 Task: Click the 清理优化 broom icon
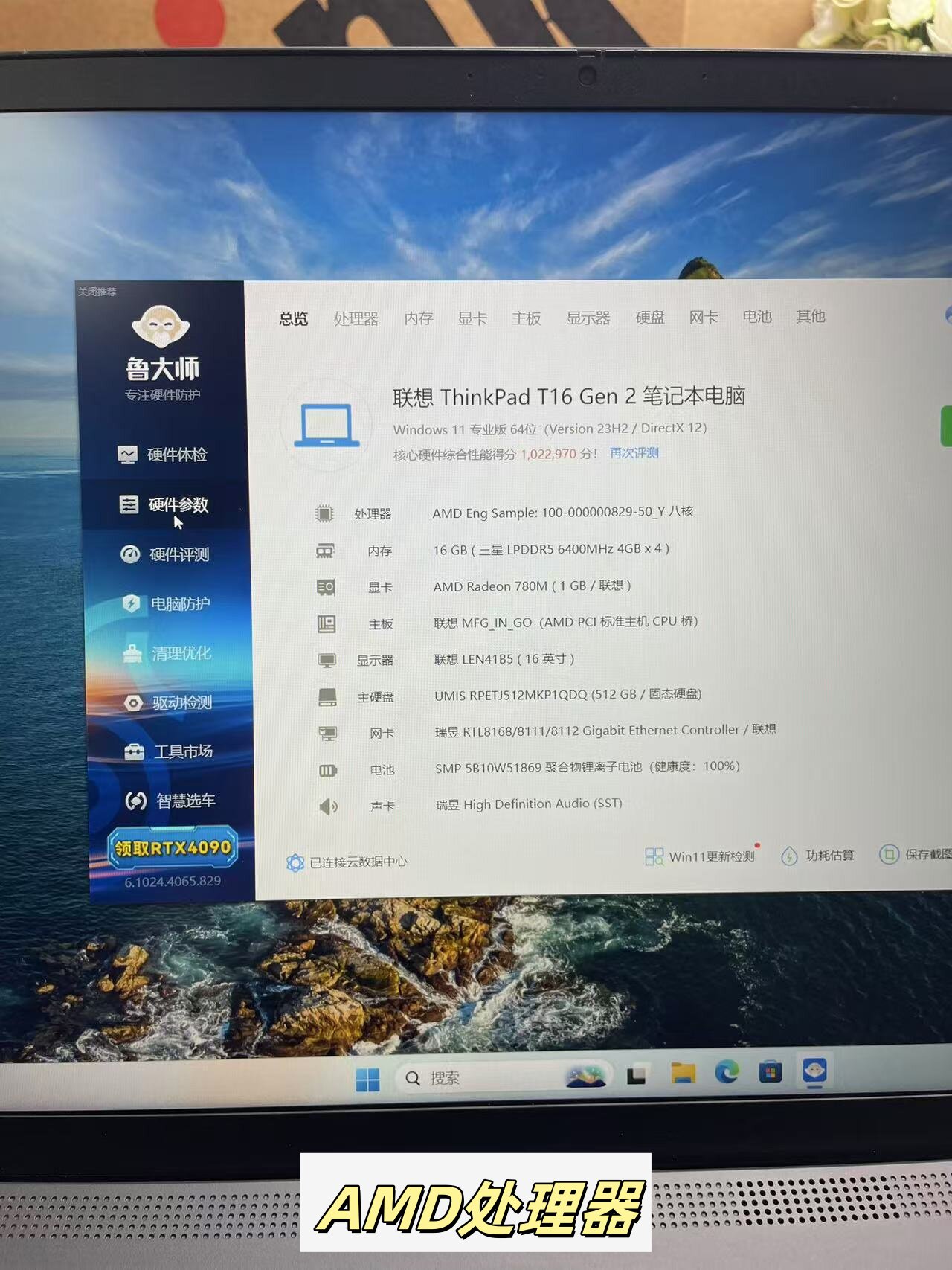tap(132, 653)
